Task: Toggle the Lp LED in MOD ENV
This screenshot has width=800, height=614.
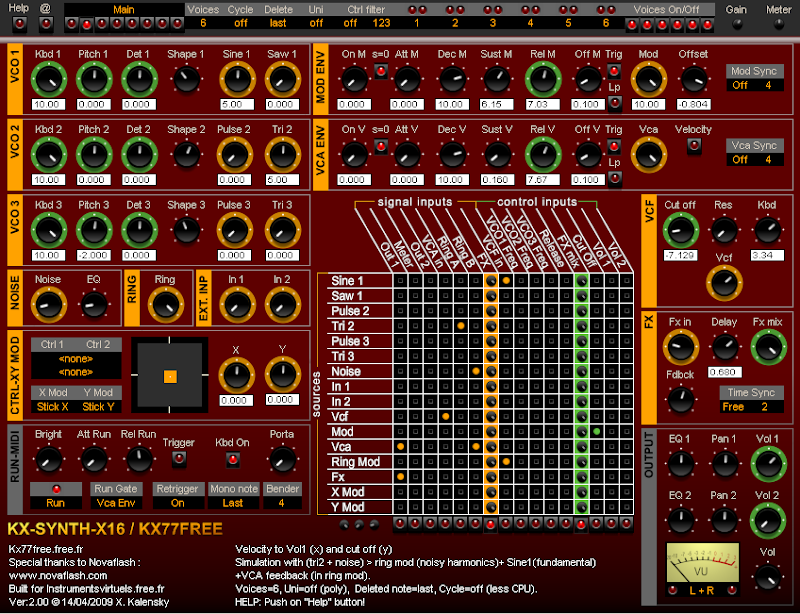Action: [614, 104]
